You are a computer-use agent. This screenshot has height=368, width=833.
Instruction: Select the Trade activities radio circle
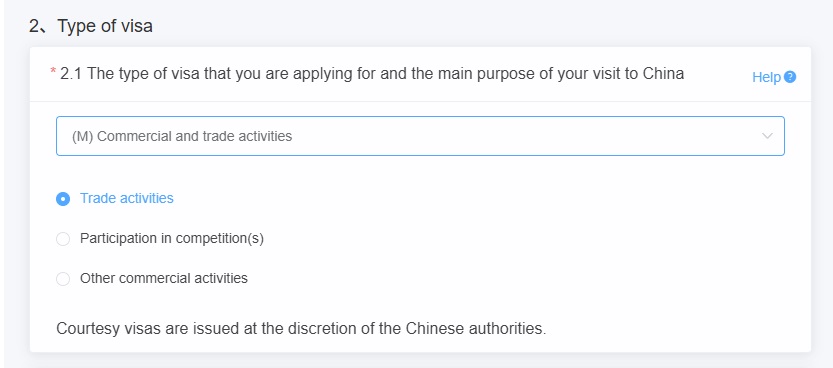click(63, 199)
